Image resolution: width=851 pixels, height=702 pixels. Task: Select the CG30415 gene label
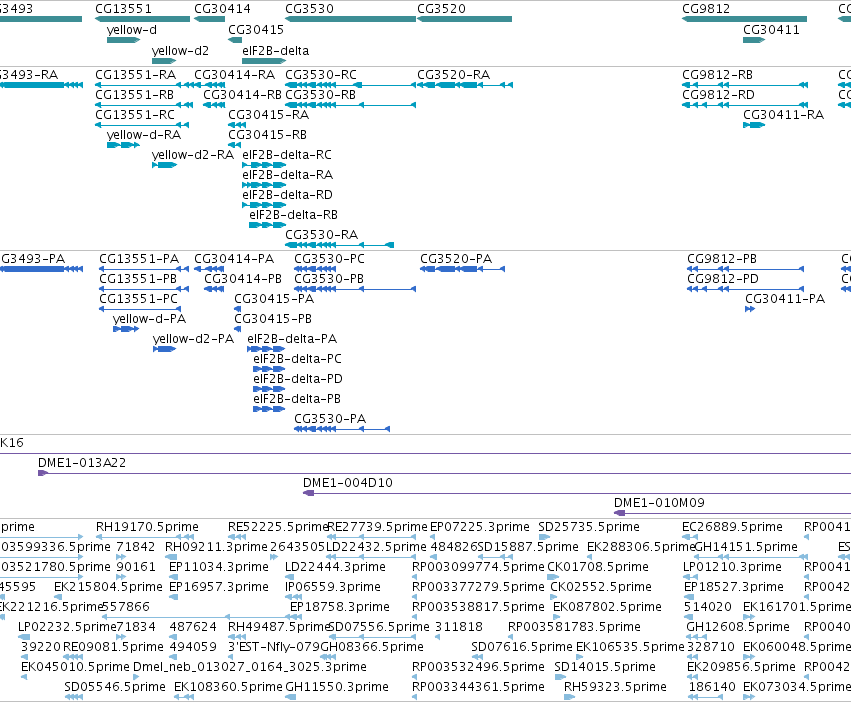(x=256, y=30)
